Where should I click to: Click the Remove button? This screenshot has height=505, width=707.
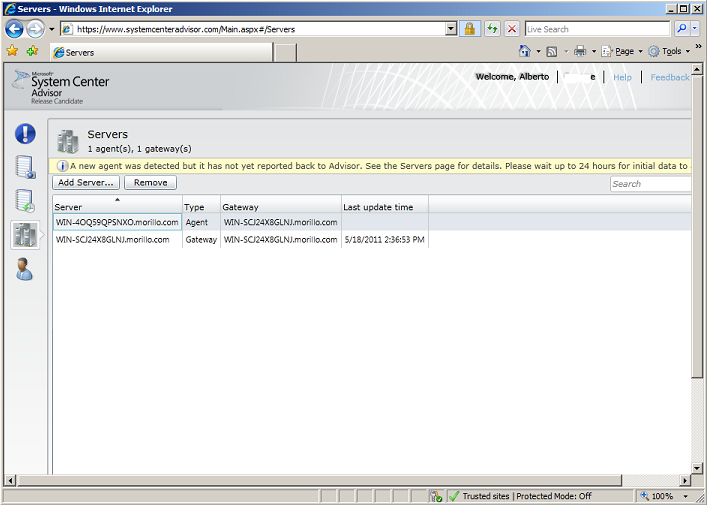coord(150,183)
